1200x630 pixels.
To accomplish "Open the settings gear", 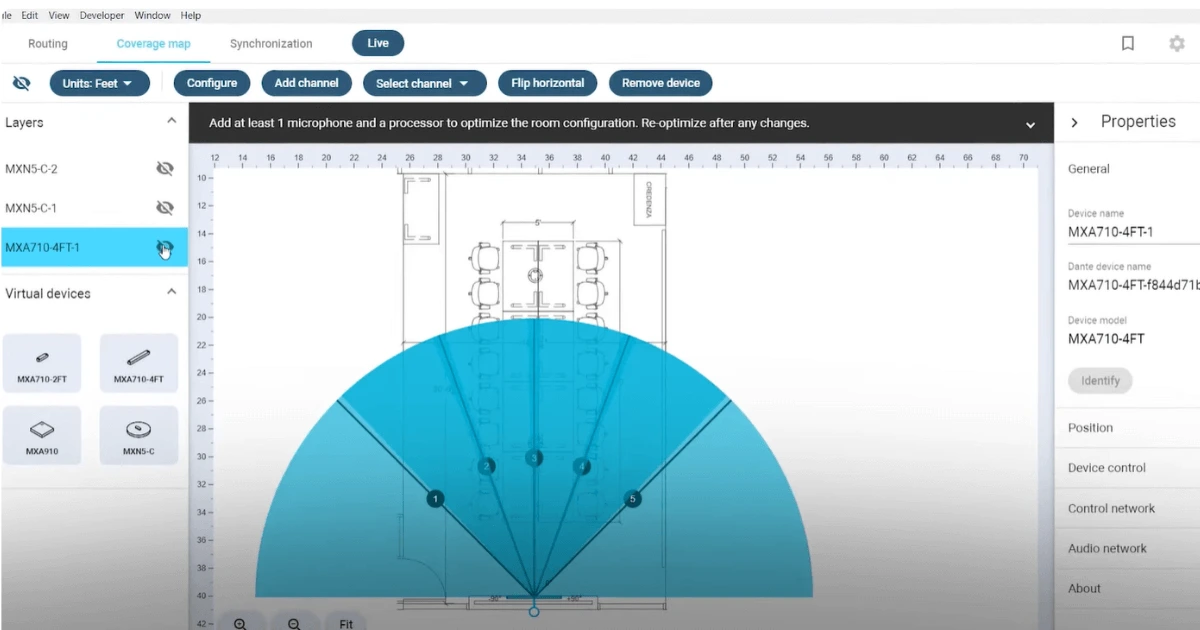I will (1177, 44).
